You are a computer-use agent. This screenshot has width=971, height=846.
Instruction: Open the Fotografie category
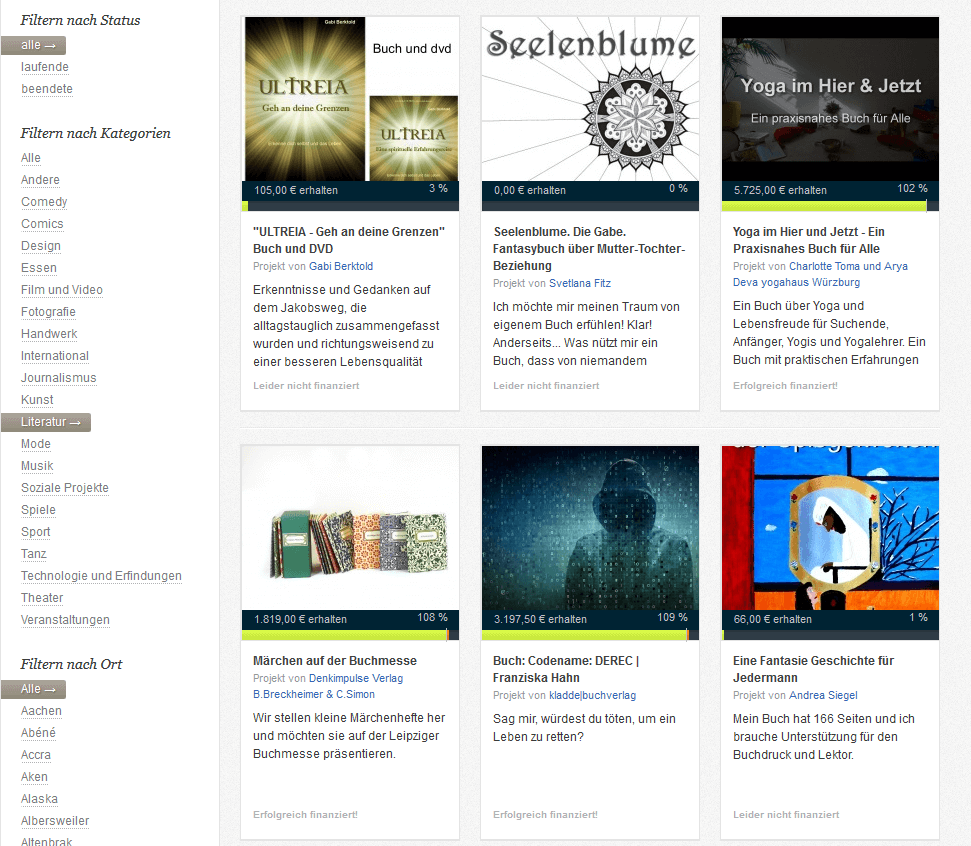48,312
